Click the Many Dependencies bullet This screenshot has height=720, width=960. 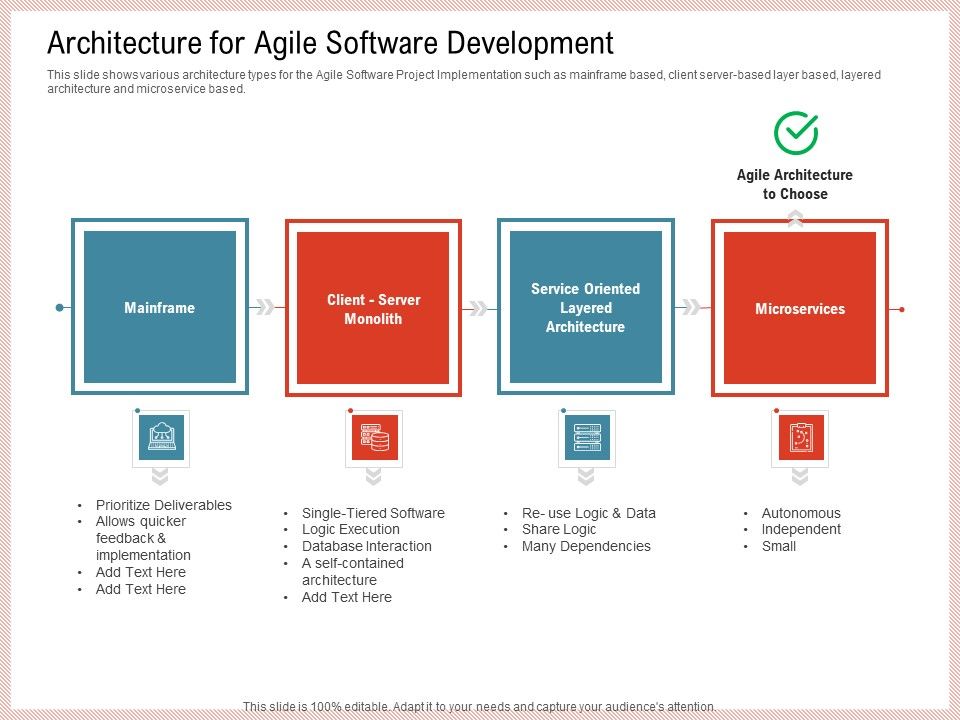coord(586,546)
